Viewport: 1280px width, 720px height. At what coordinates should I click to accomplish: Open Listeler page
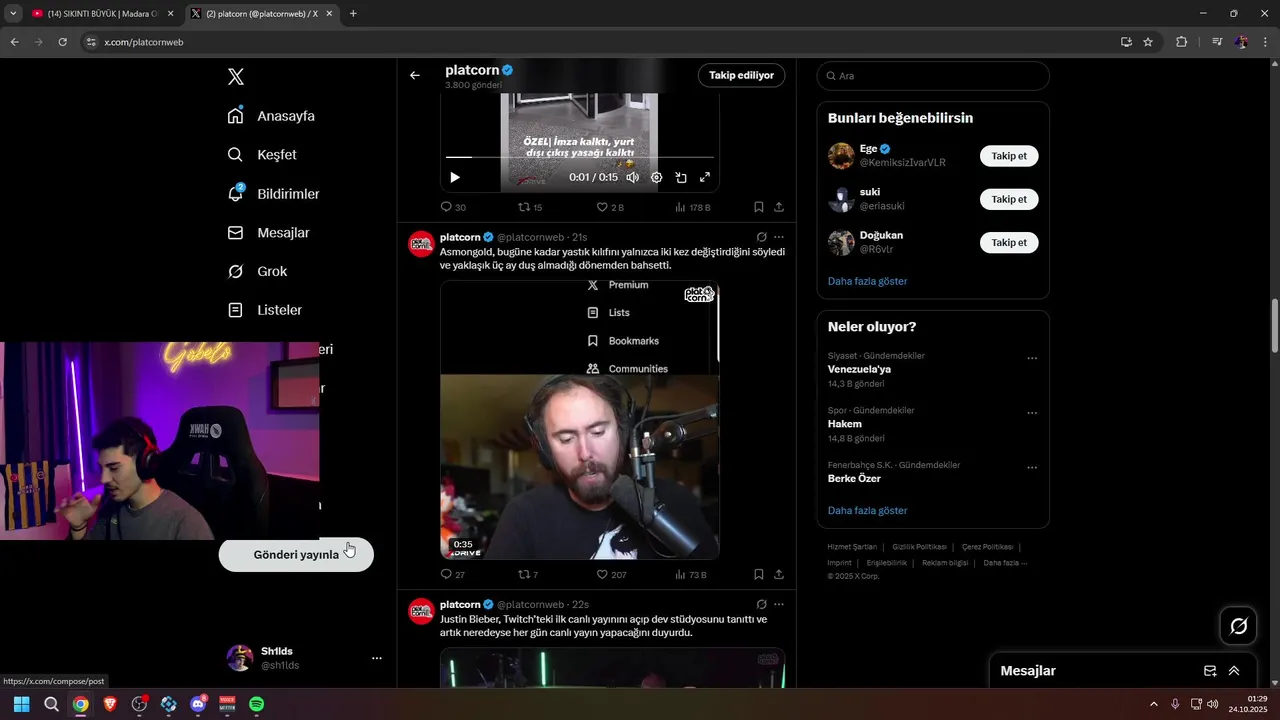(x=265, y=310)
